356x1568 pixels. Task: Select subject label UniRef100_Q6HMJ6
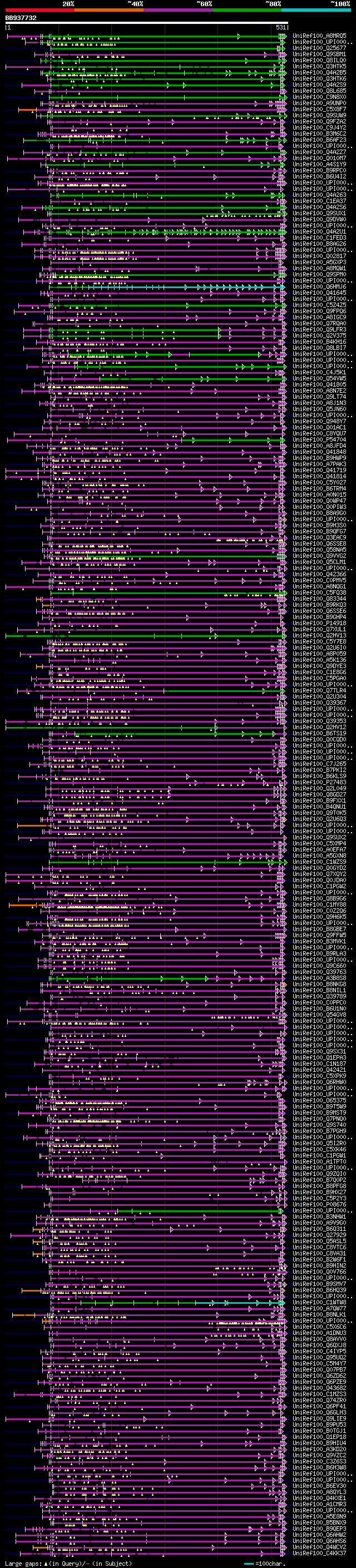[x=319, y=286]
